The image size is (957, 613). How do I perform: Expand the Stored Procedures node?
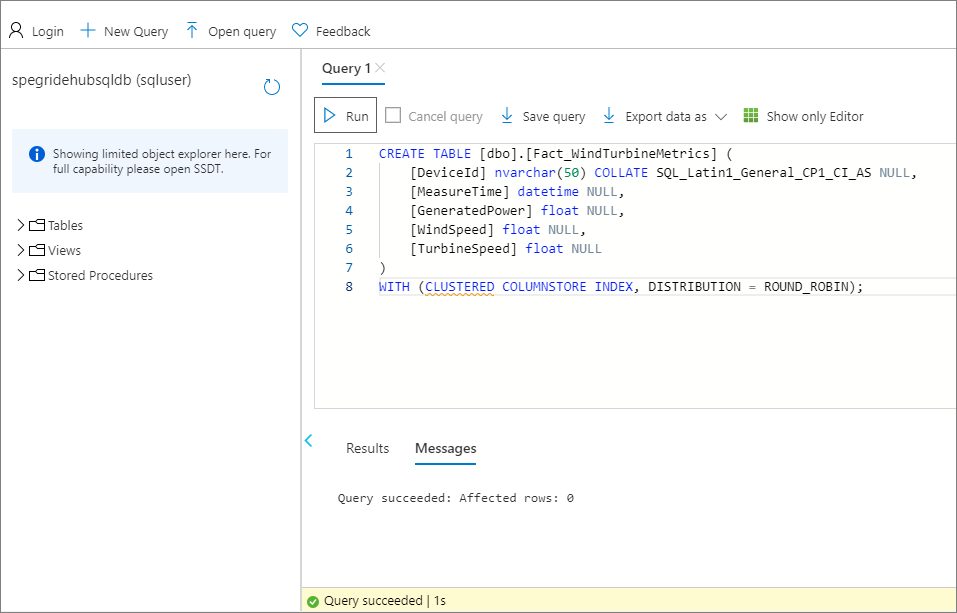pos(21,275)
